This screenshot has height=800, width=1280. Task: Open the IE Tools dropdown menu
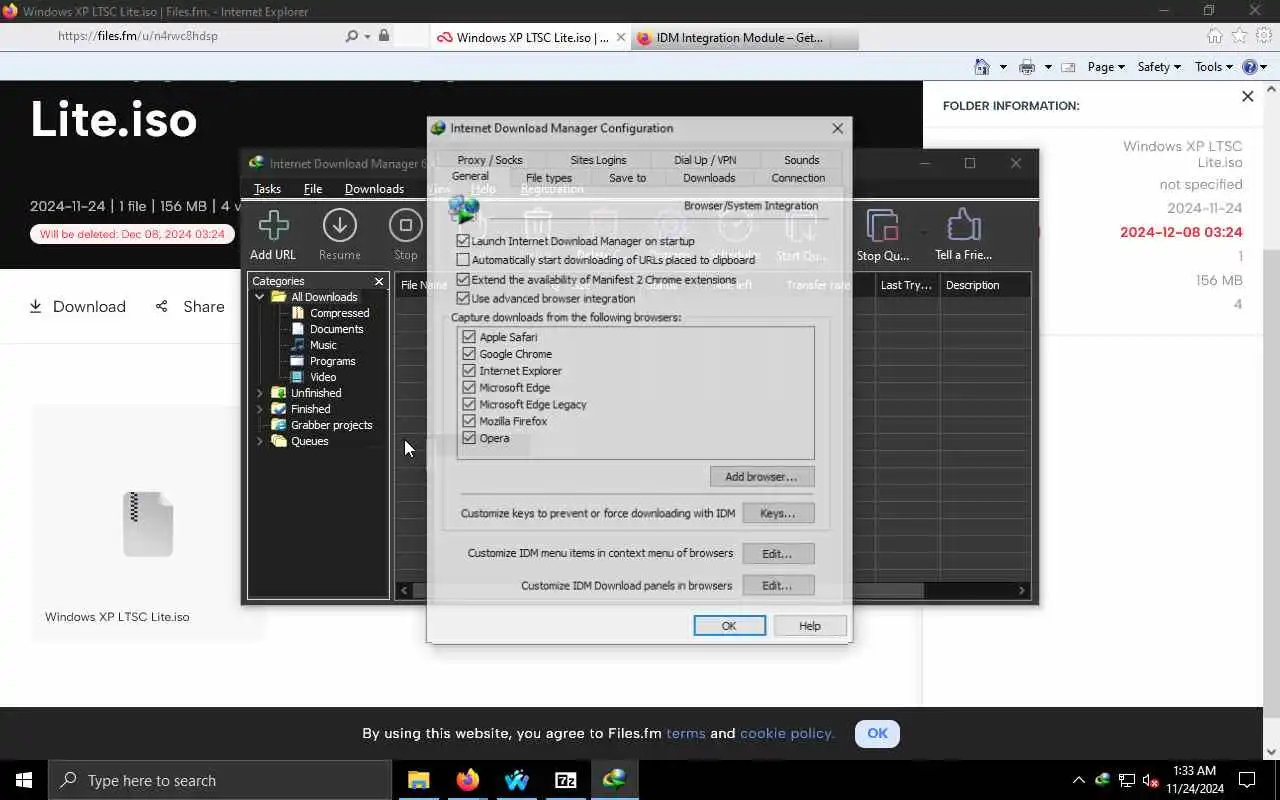[1214, 67]
